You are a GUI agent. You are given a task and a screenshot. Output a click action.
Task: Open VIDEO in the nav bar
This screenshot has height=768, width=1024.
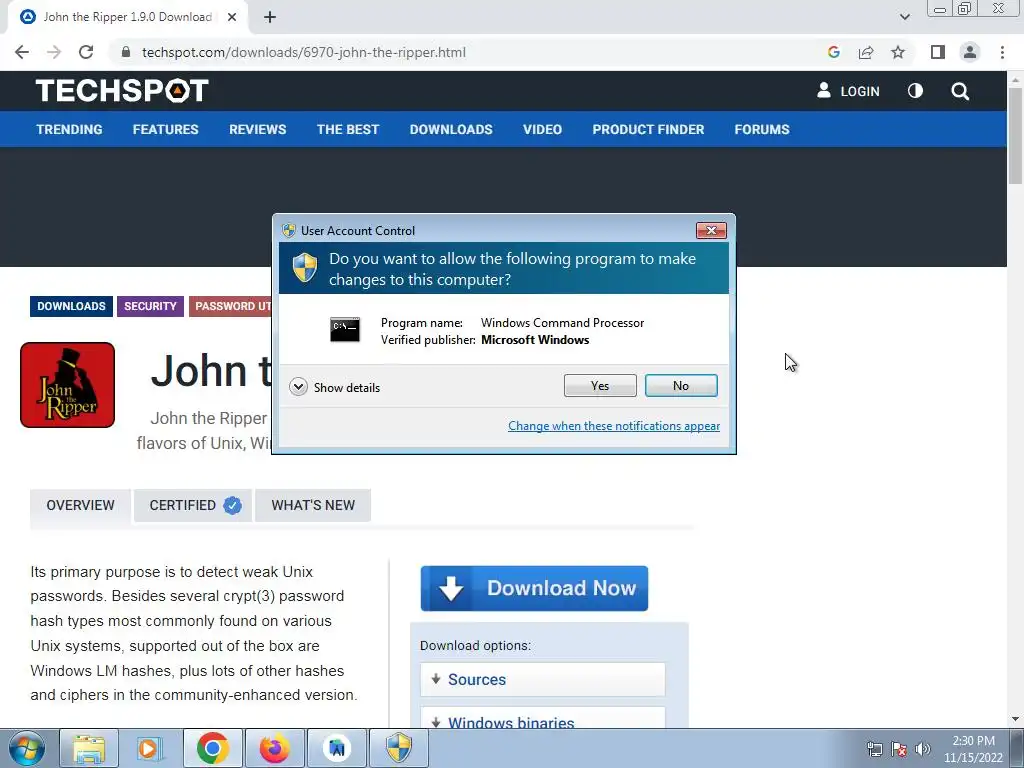pyautogui.click(x=542, y=129)
